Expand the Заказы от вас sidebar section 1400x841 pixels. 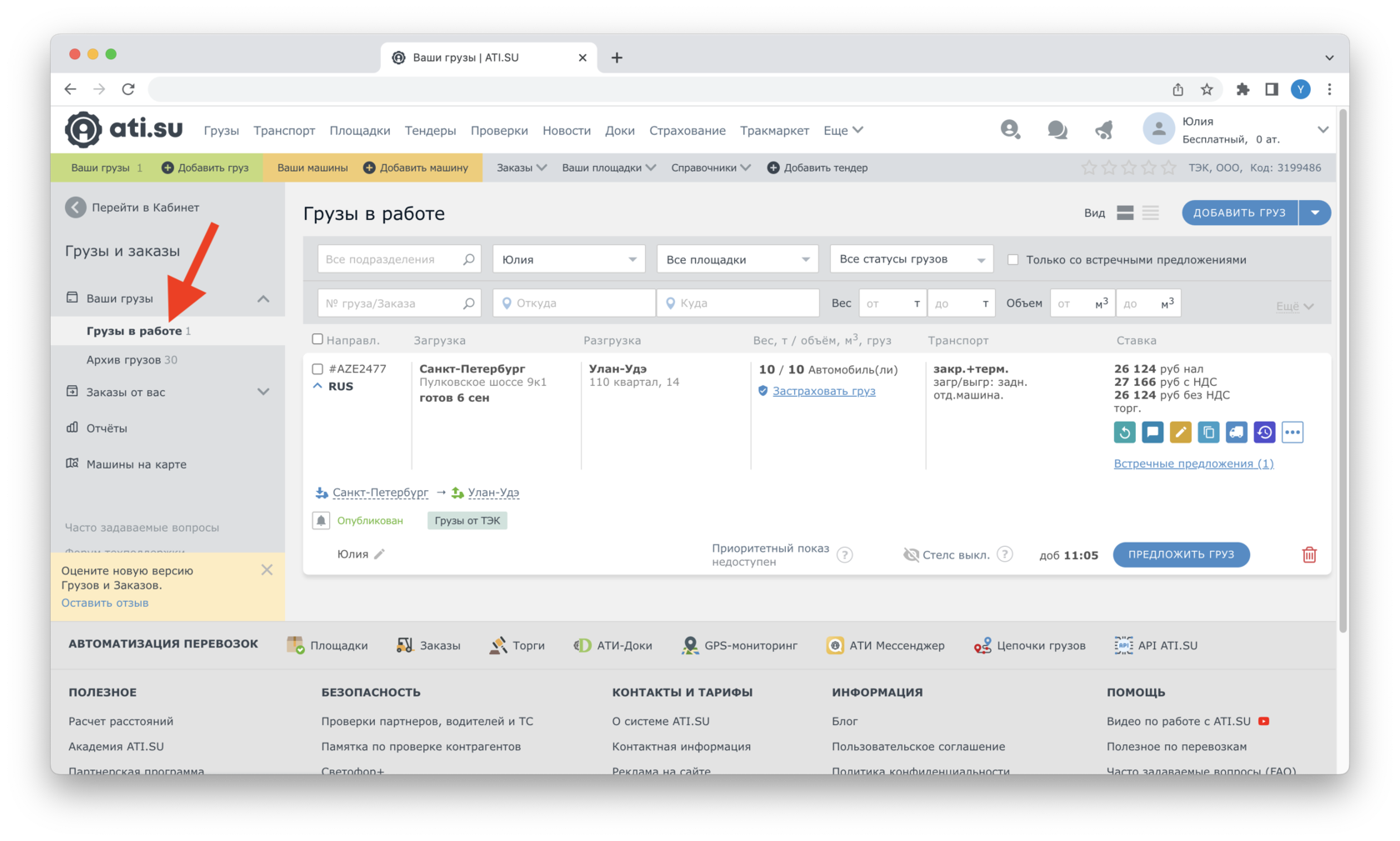coord(263,392)
